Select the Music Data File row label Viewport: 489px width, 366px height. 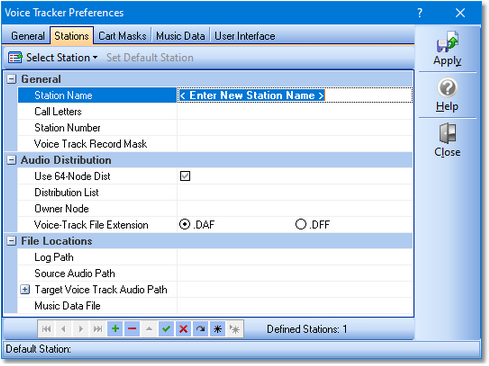pos(67,306)
